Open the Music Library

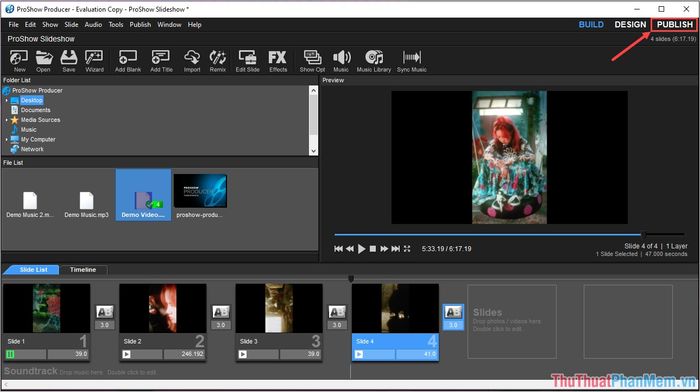coord(374,61)
